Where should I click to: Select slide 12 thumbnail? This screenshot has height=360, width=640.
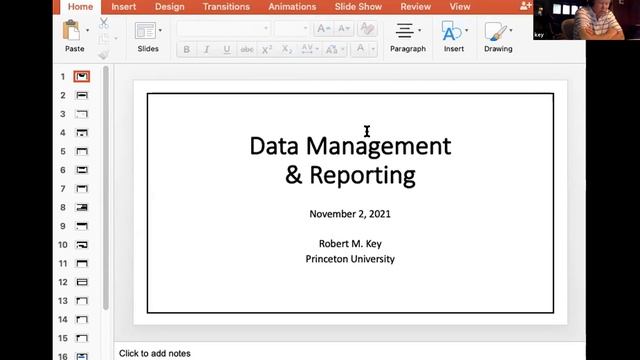(x=82, y=282)
